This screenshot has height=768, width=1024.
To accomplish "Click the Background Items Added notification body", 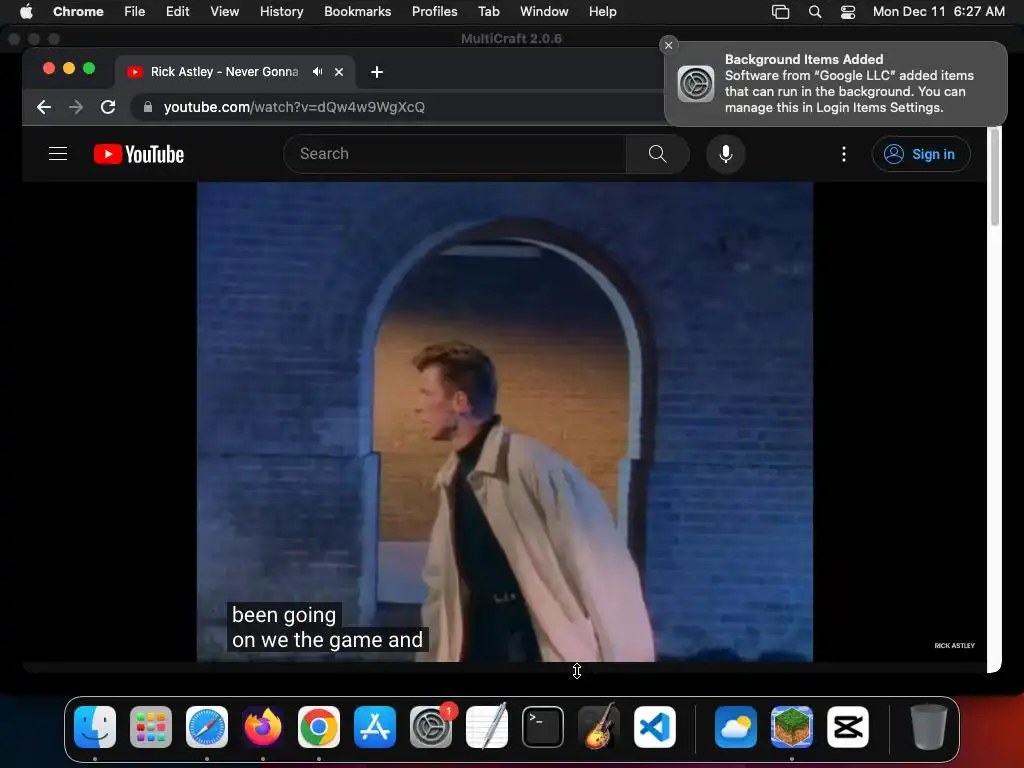I will click(836, 84).
